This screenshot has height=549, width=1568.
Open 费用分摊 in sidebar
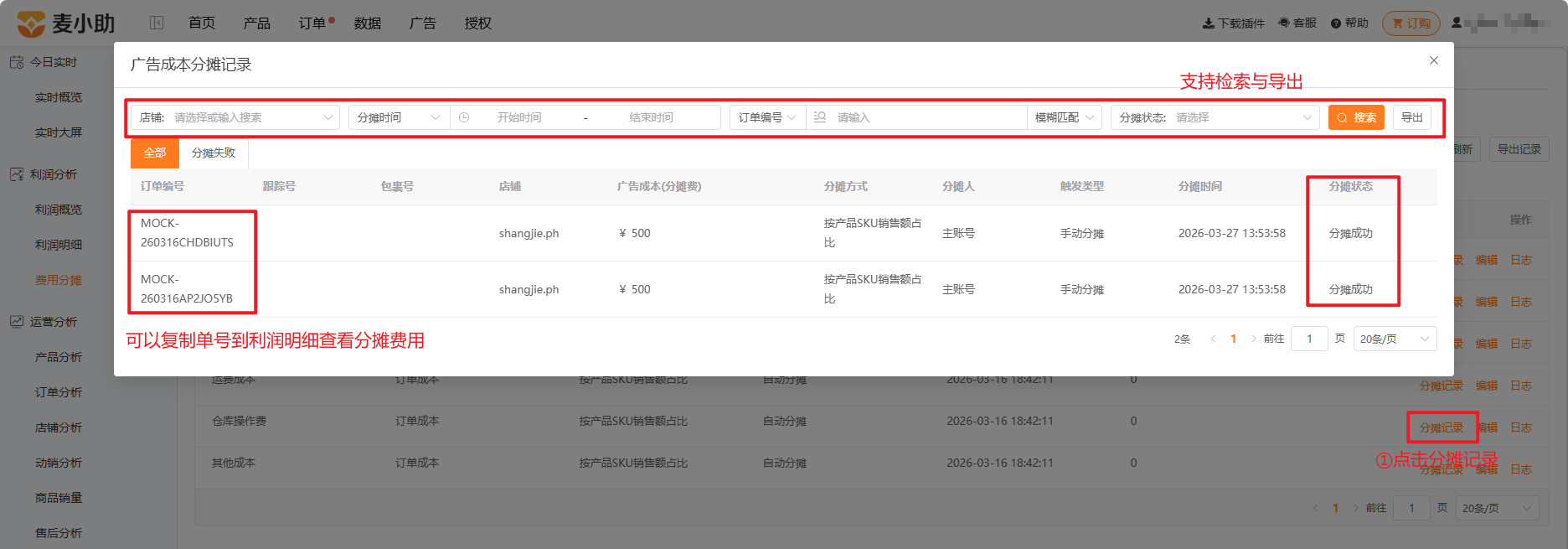point(59,280)
